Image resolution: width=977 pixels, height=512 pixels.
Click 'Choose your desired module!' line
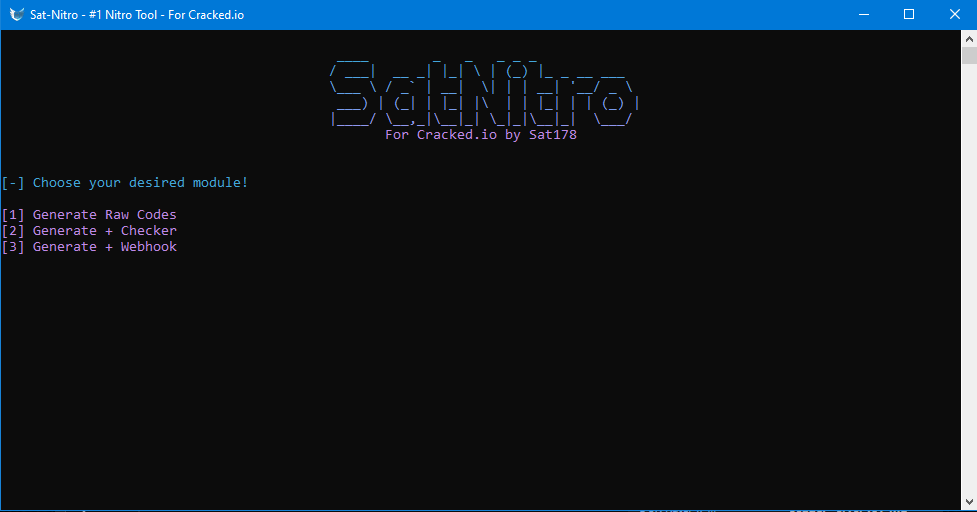pos(125,183)
